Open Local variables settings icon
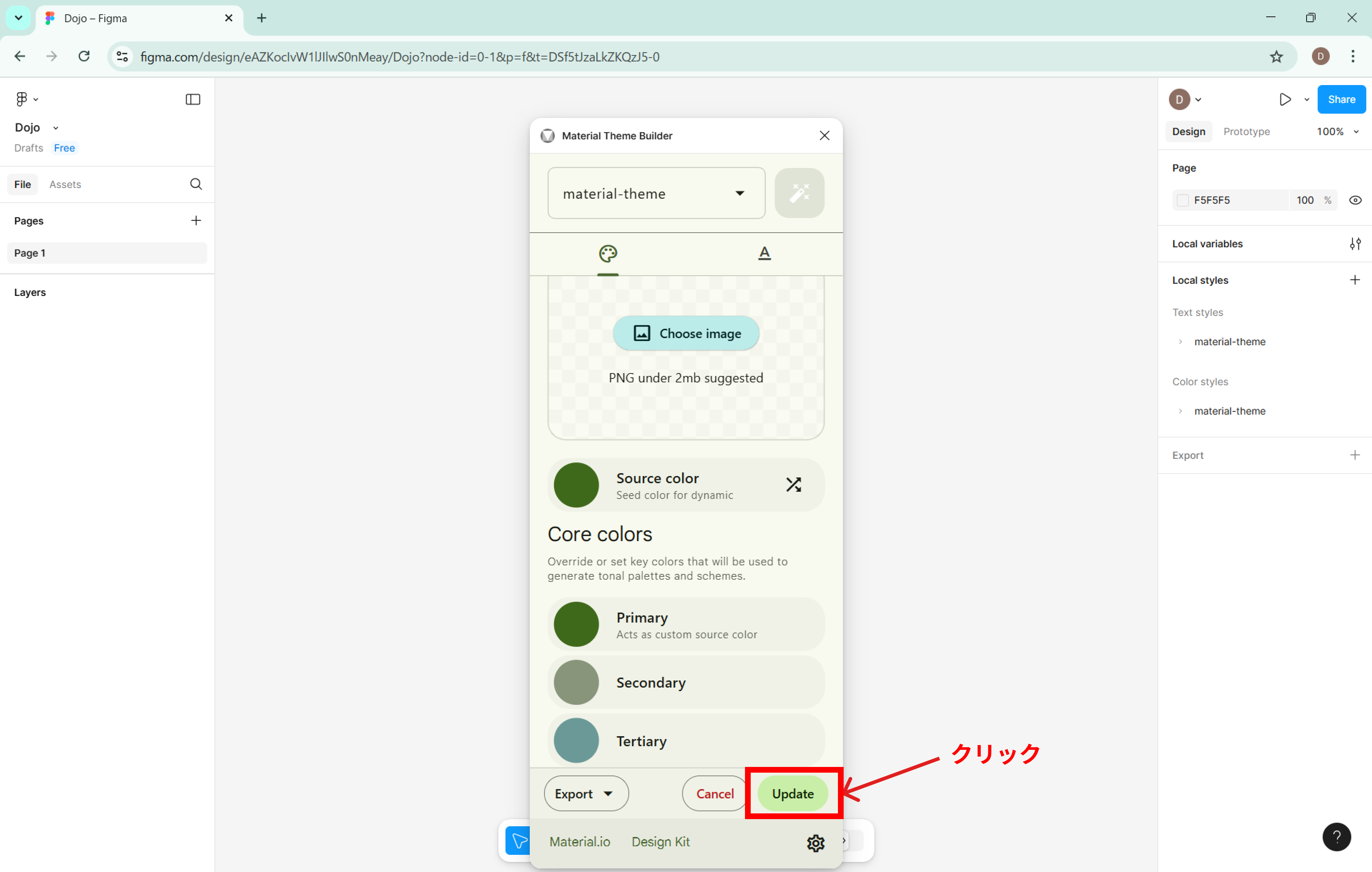 pyautogui.click(x=1354, y=244)
